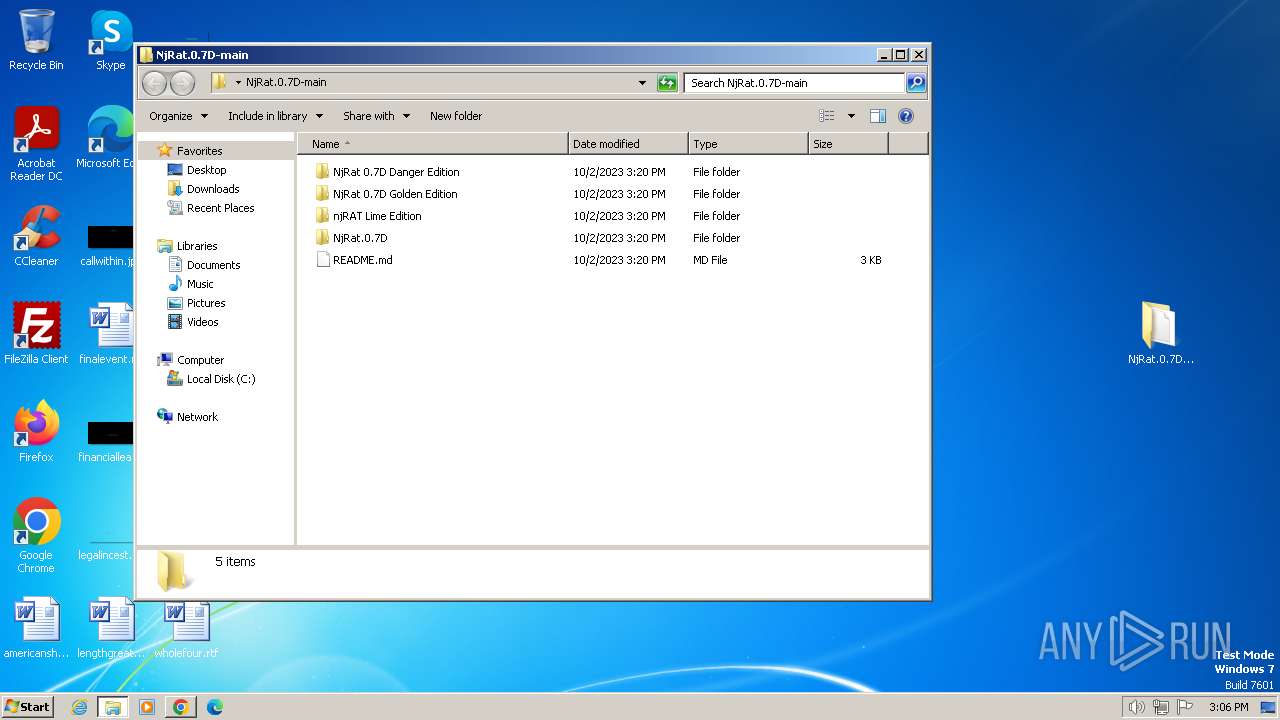Click the Recycle Bin desktop icon
Image resolution: width=1280 pixels, height=720 pixels.
pos(36,40)
